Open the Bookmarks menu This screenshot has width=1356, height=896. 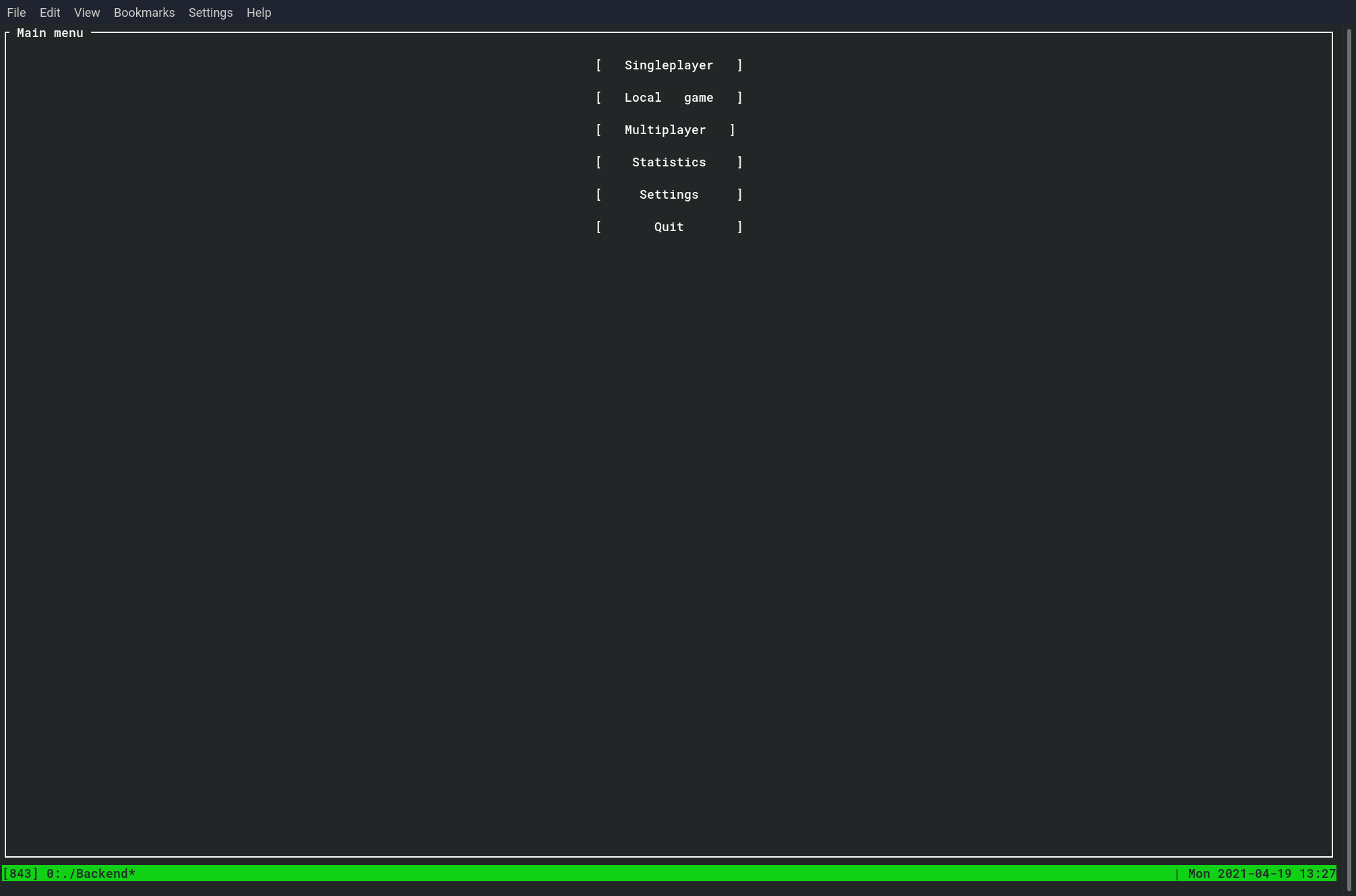[x=144, y=13]
